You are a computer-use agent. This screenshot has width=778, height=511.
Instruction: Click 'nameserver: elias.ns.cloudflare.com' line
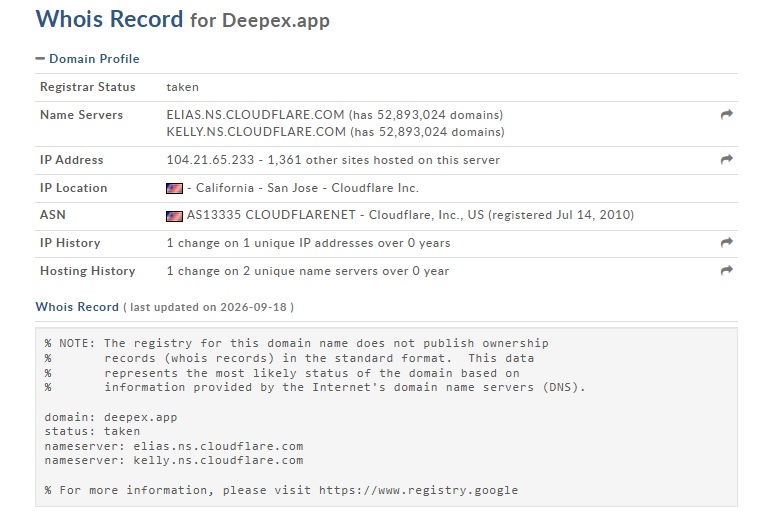coord(174,446)
